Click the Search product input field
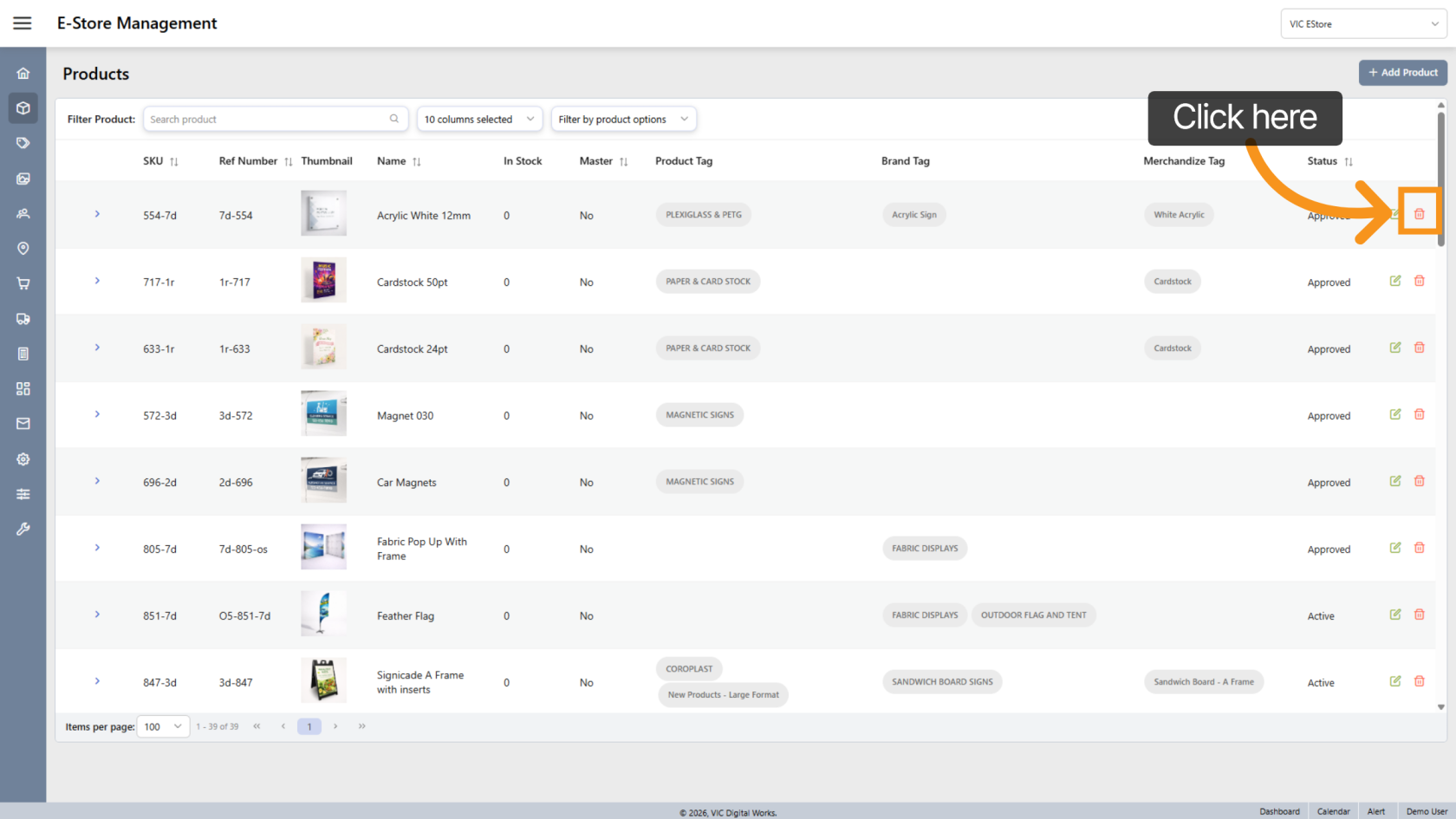Screen dimensions: 1456x819 point(267,120)
